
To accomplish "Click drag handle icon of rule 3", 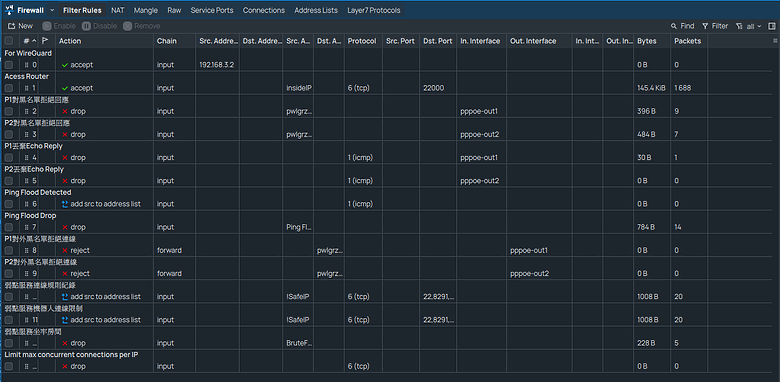I will [27, 134].
